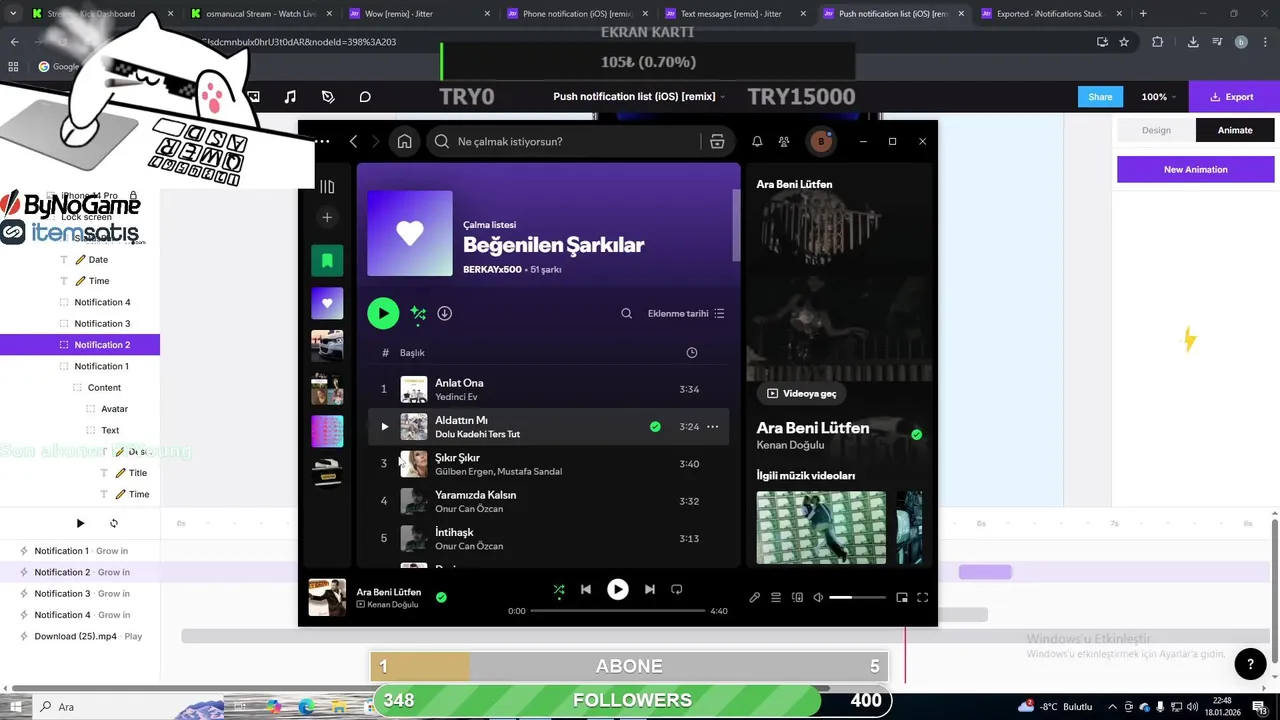Select the track Anlat Ona
Screen dimensions: 1280x720
click(x=548, y=389)
